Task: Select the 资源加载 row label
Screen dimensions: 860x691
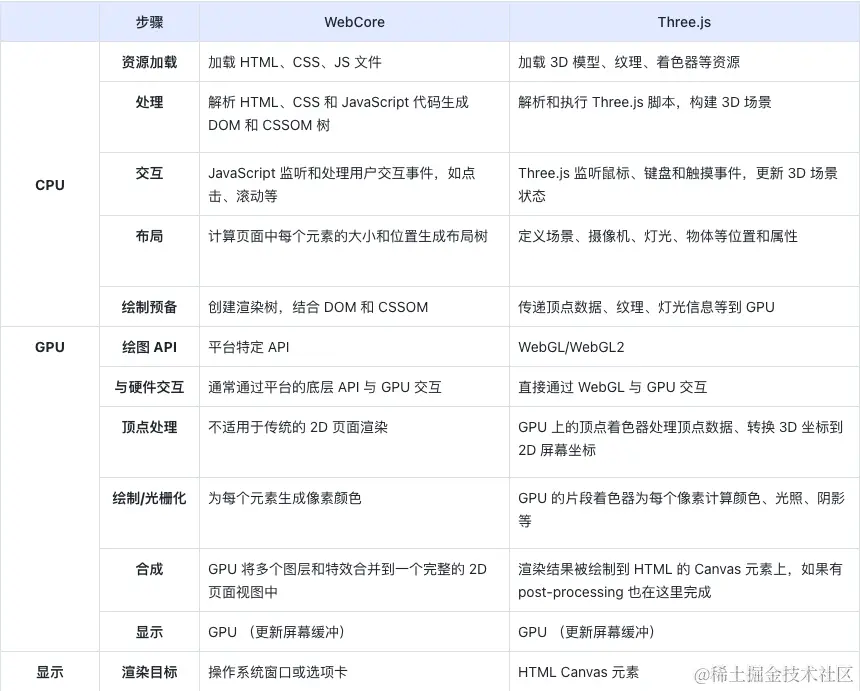Action: [x=148, y=61]
